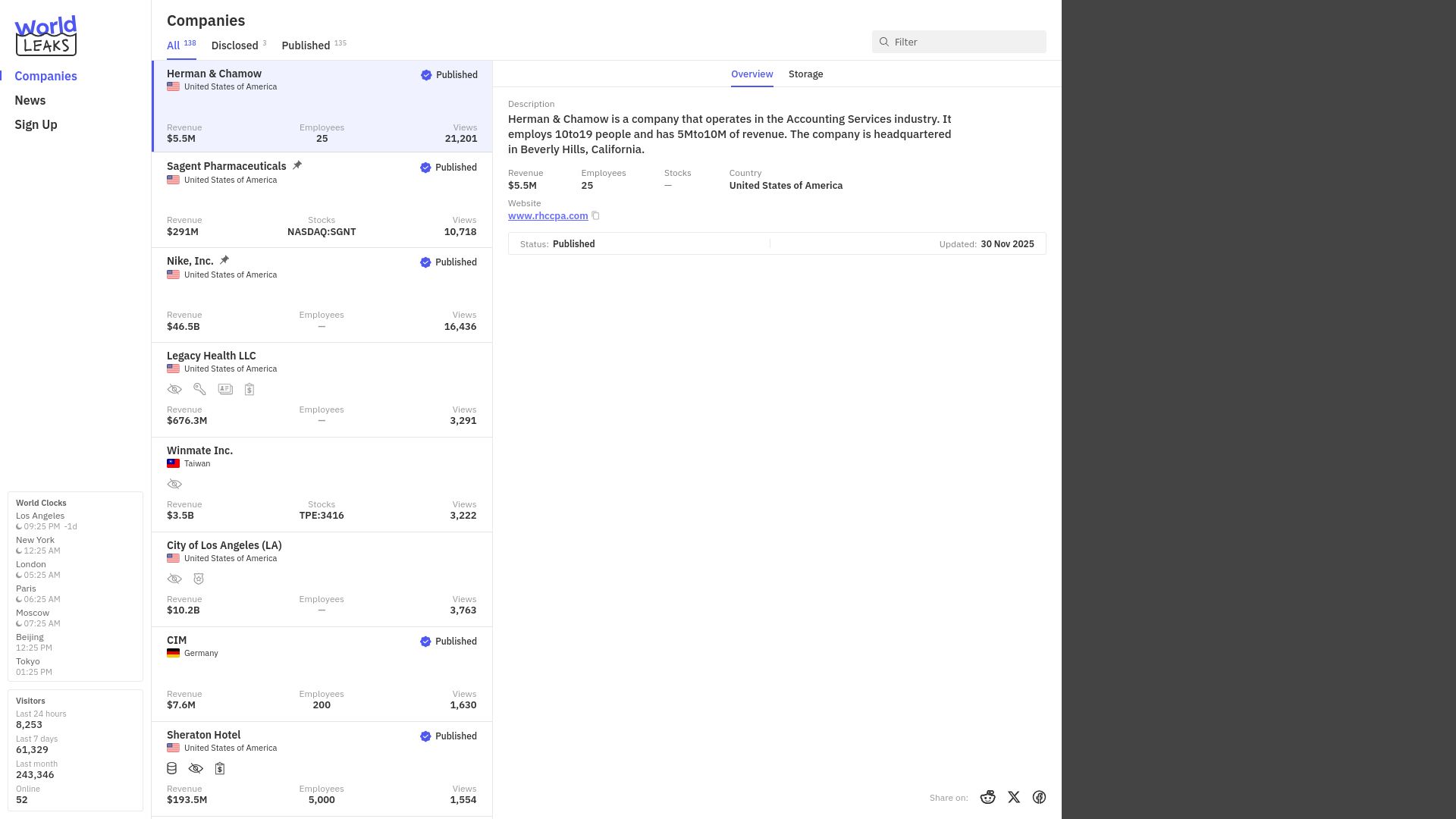Click the TPE:3416 stock ticker
1456x819 pixels.
322,516
